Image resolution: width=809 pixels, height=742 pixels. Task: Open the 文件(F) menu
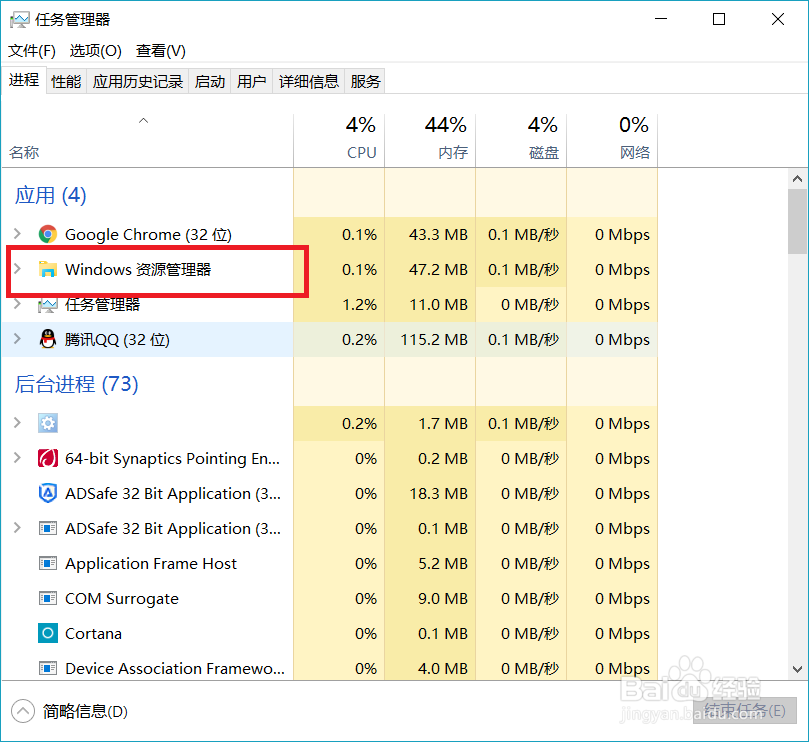[x=31, y=51]
